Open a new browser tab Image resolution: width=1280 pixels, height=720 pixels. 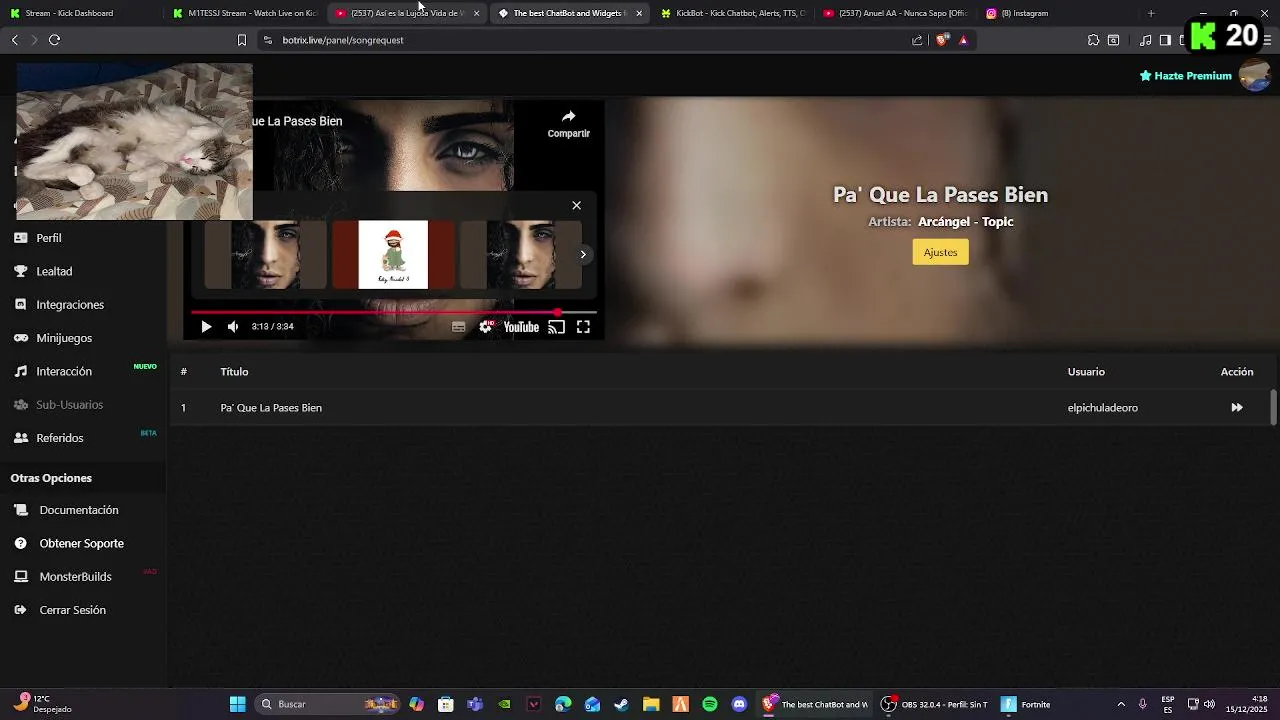(1151, 13)
